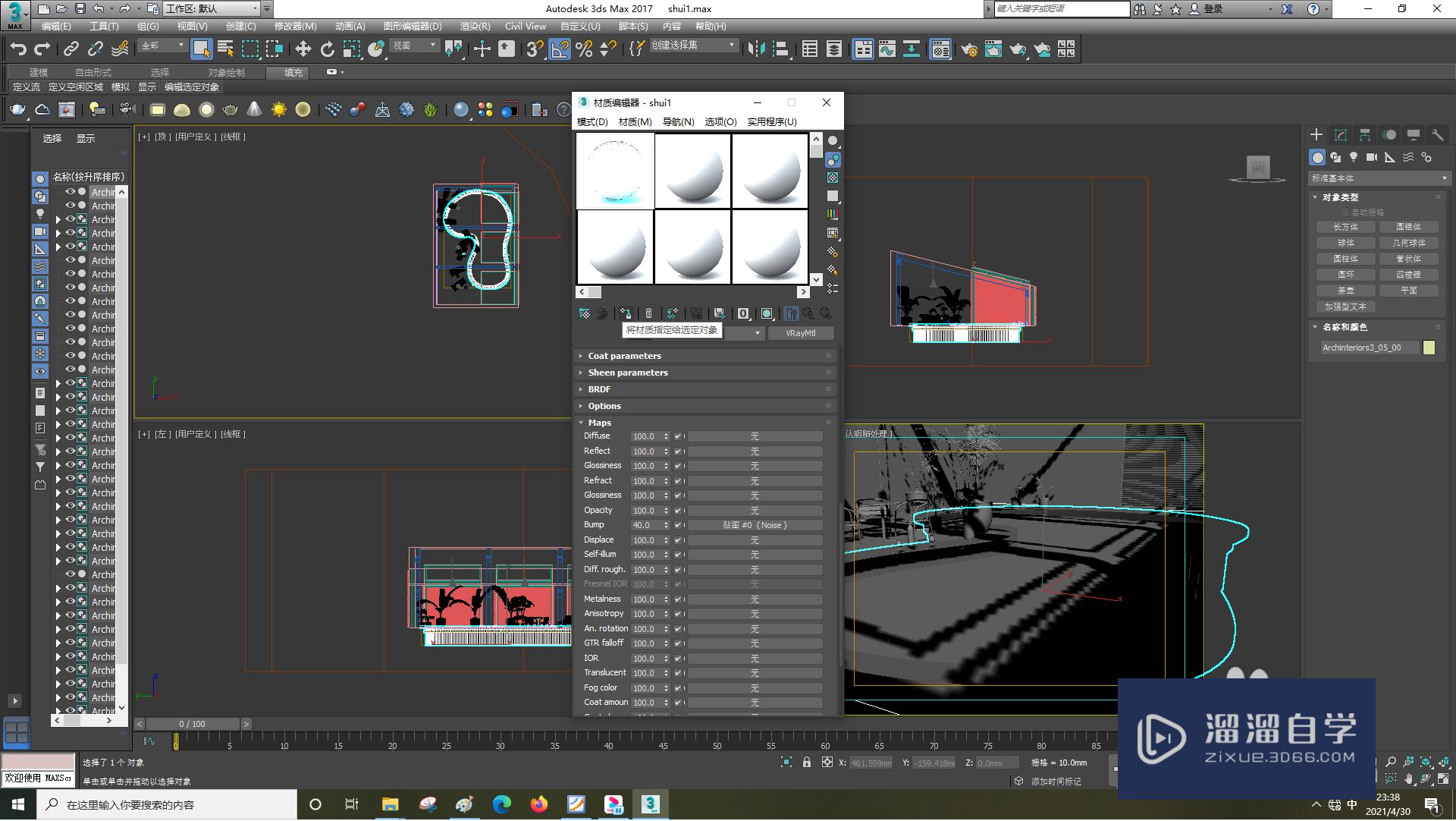Click the 茶壶 teapot creation button
The image size is (1456, 821).
click(1345, 291)
